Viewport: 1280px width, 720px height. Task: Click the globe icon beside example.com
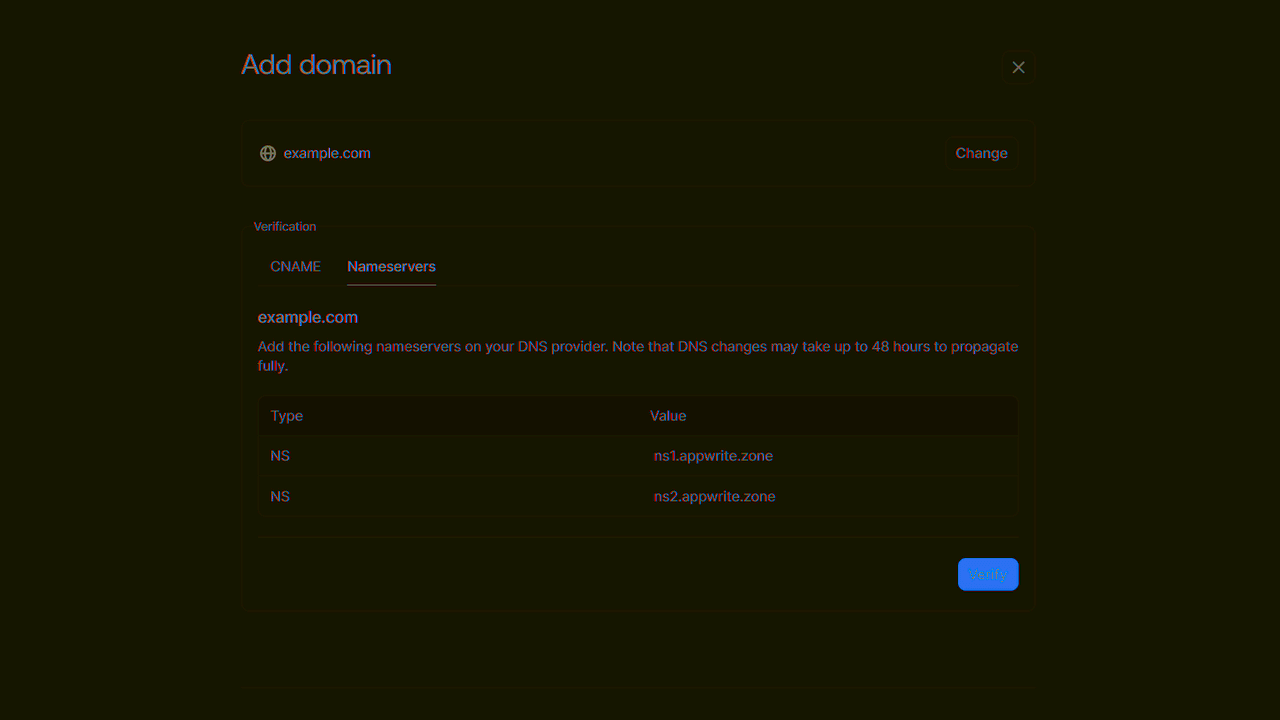point(267,153)
